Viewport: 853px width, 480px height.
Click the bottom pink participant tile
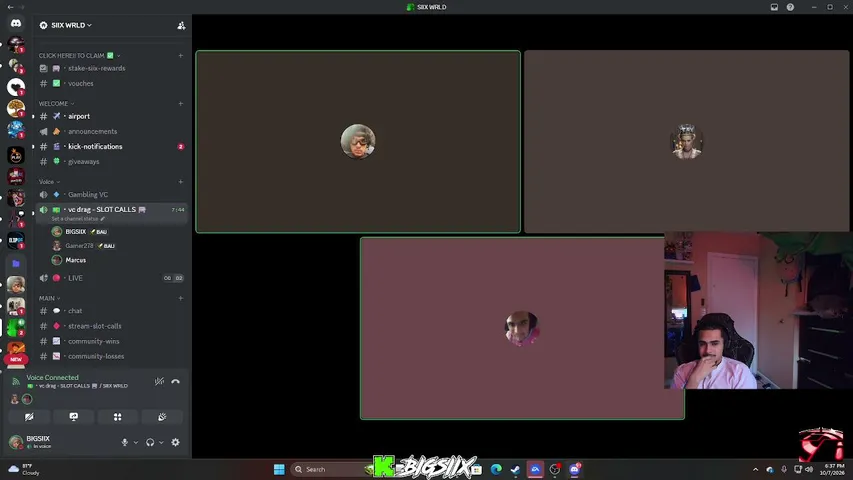pyautogui.click(x=522, y=328)
